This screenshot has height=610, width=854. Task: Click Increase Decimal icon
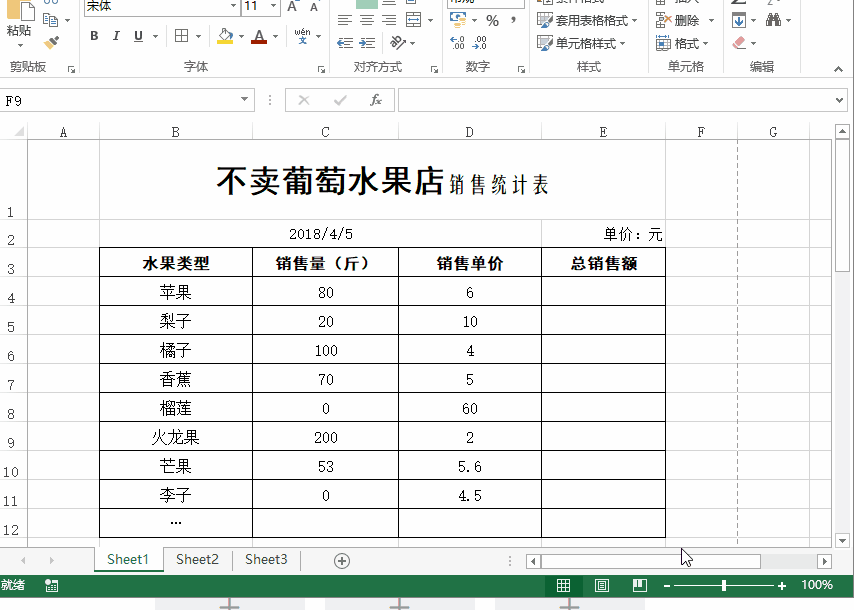tap(458, 42)
